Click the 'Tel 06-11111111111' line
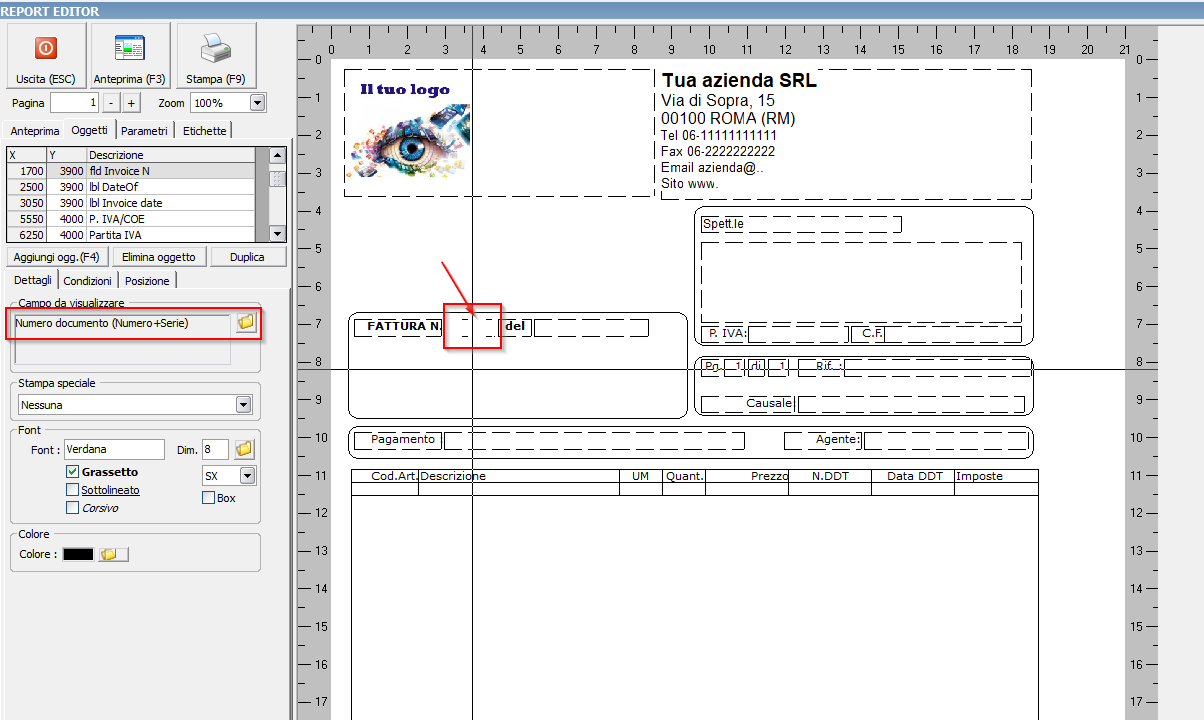1204x720 pixels. pos(719,136)
